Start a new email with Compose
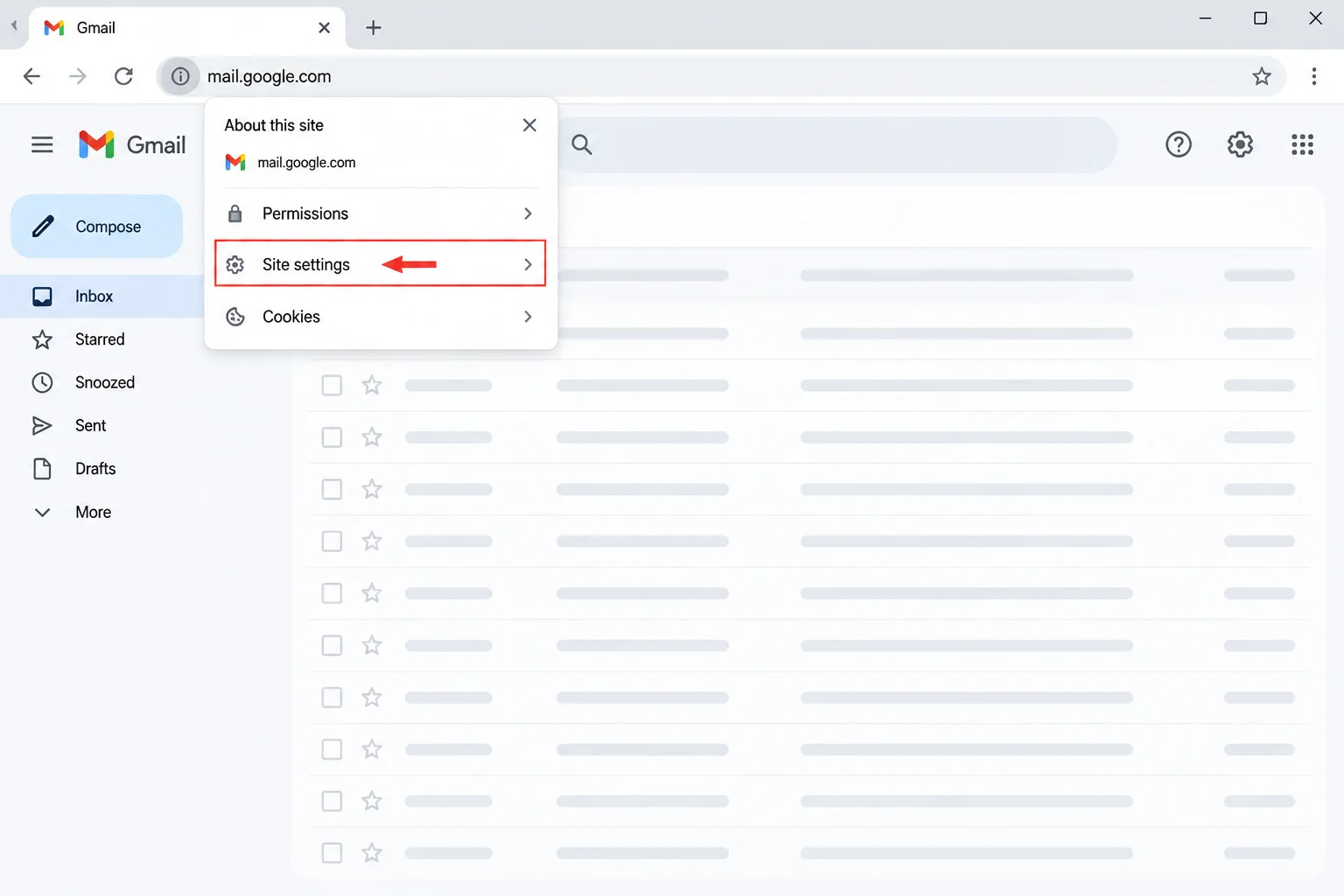1344x896 pixels. [97, 227]
